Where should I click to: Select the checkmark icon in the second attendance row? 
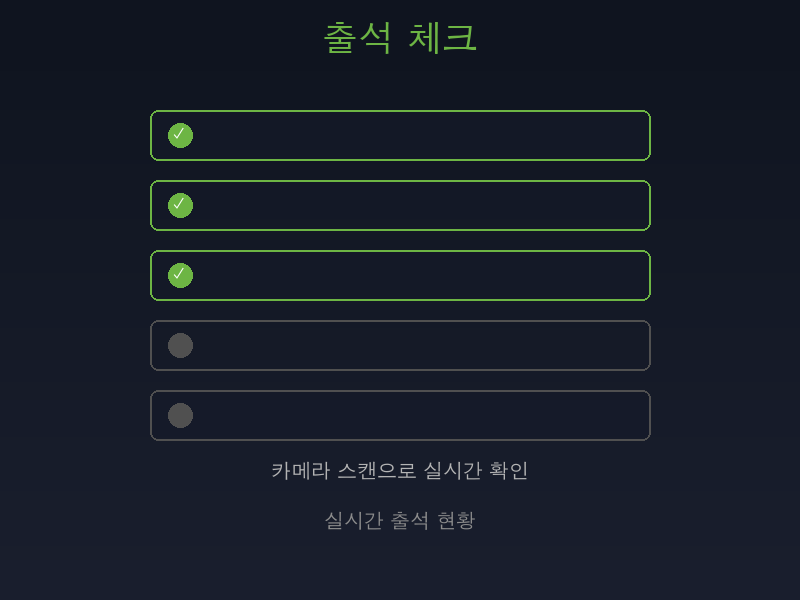tap(180, 205)
